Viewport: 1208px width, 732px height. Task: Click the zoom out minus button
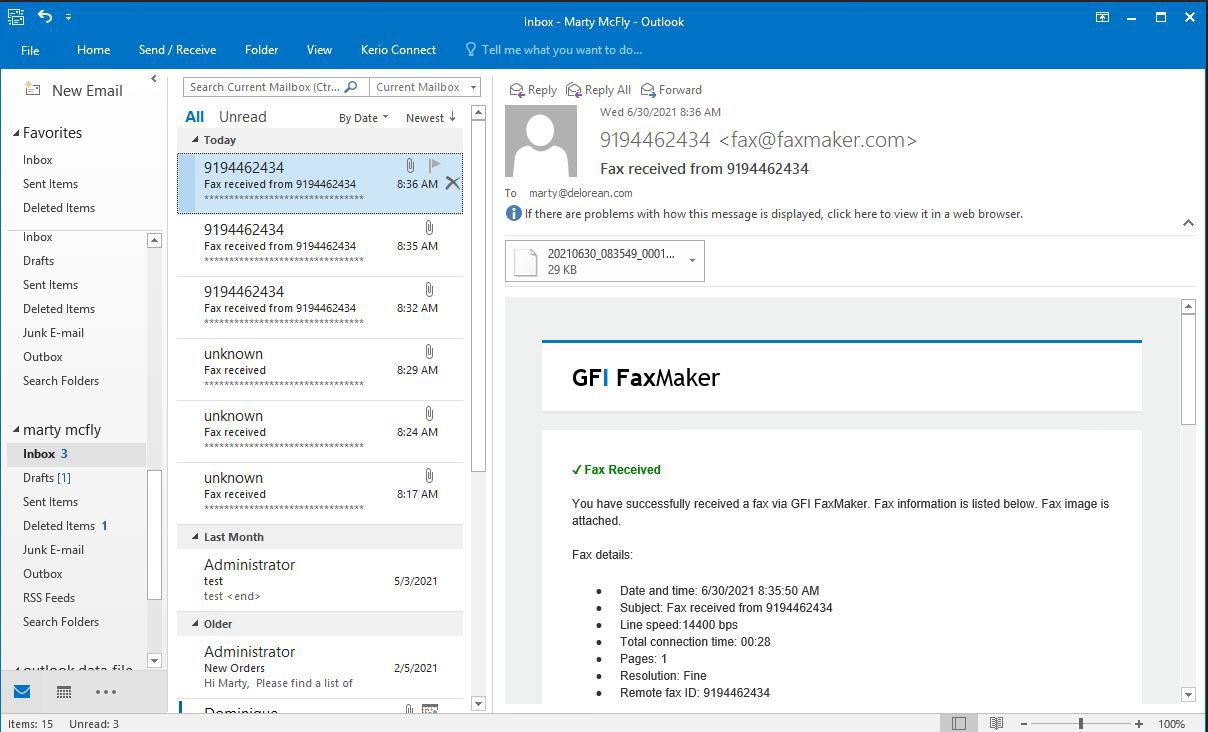1022,723
